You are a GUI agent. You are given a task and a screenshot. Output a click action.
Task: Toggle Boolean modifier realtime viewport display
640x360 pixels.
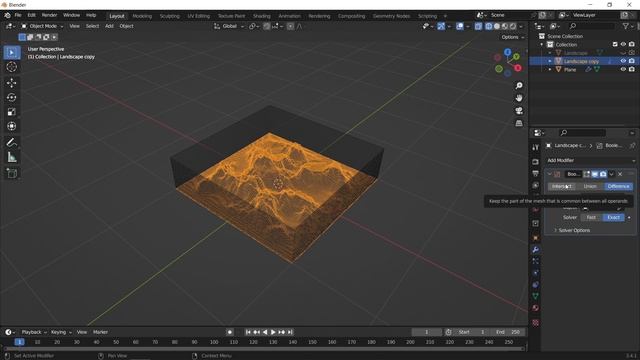pyautogui.click(x=595, y=174)
